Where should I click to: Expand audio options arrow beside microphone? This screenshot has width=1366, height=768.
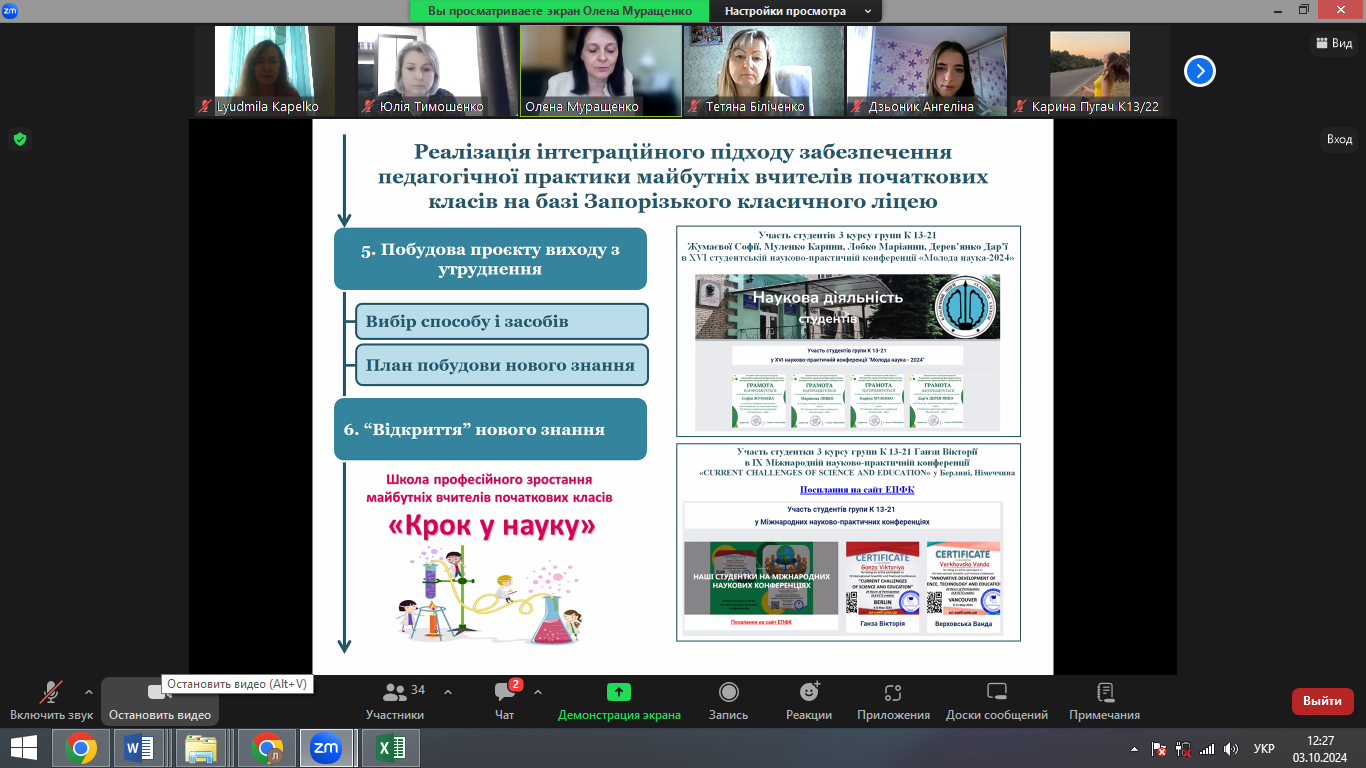(x=89, y=691)
